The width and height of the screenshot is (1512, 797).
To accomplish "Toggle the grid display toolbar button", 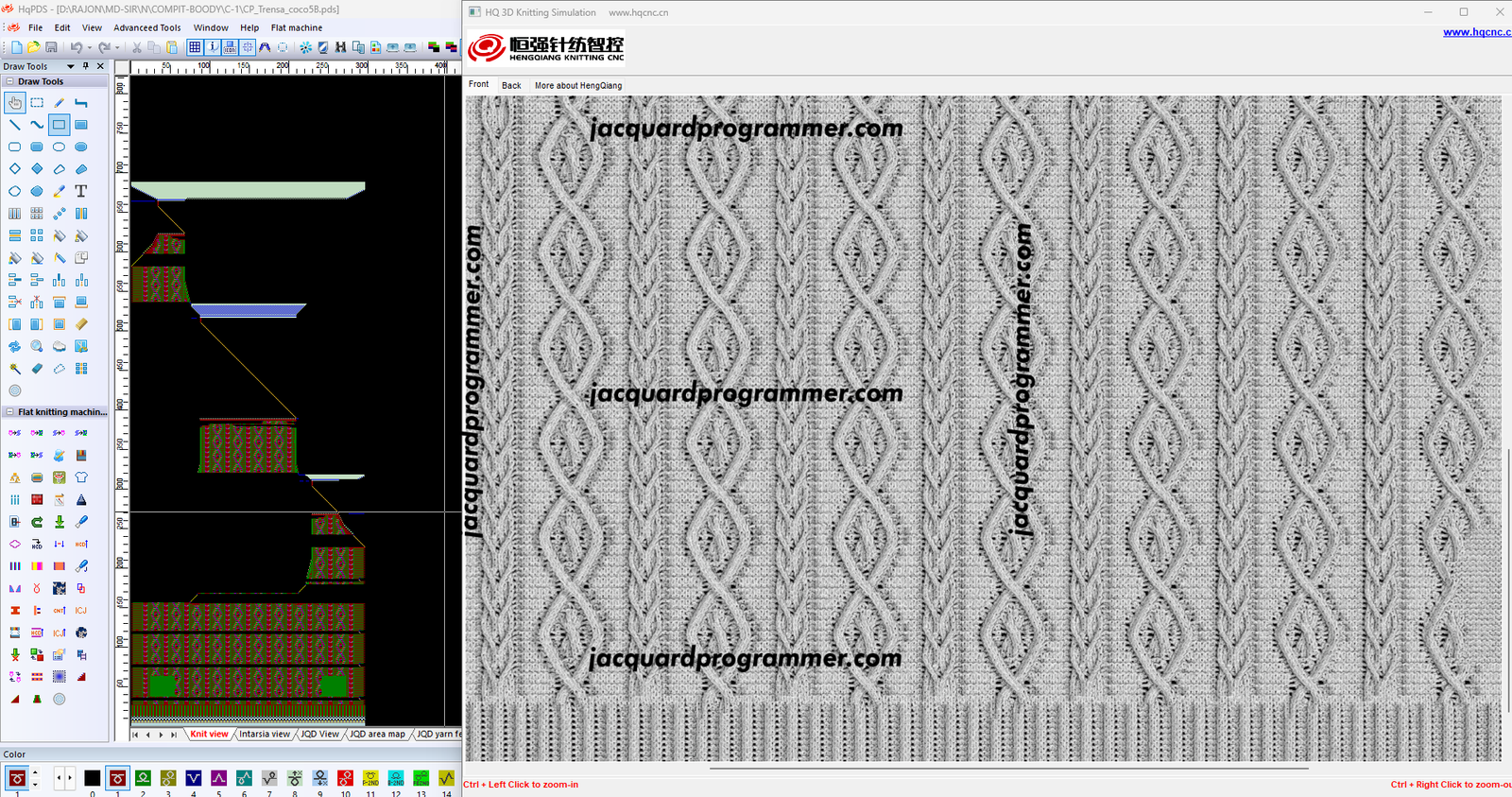I will (x=195, y=47).
